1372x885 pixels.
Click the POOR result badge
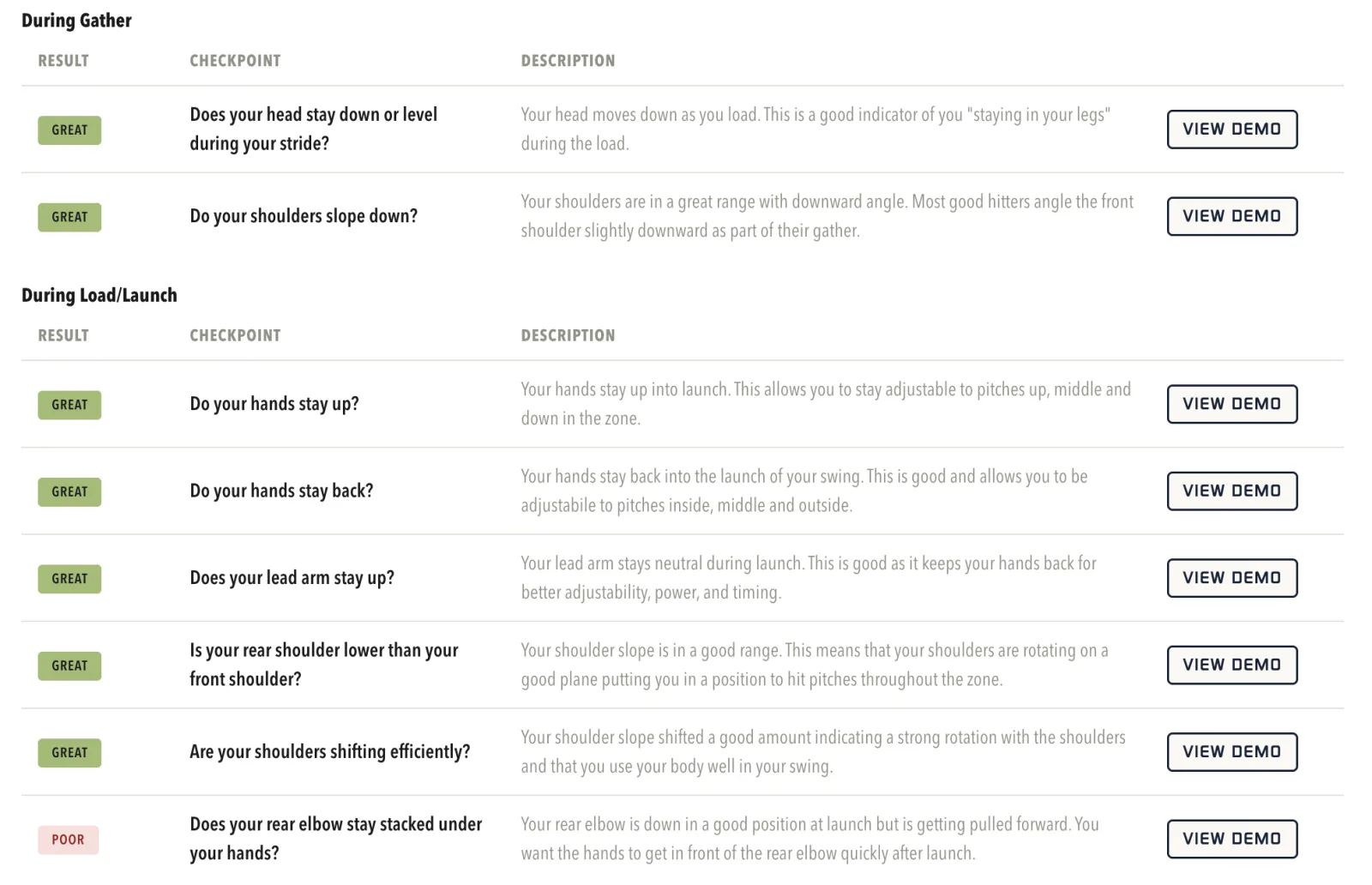click(x=69, y=840)
